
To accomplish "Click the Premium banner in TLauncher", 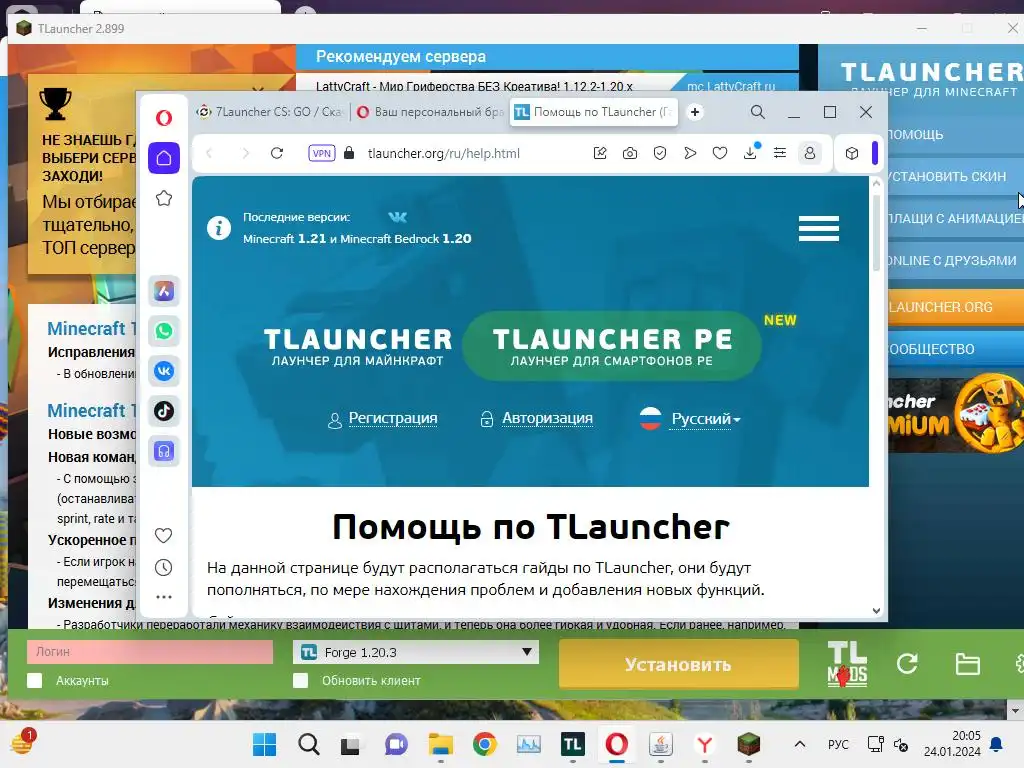I will coord(955,413).
